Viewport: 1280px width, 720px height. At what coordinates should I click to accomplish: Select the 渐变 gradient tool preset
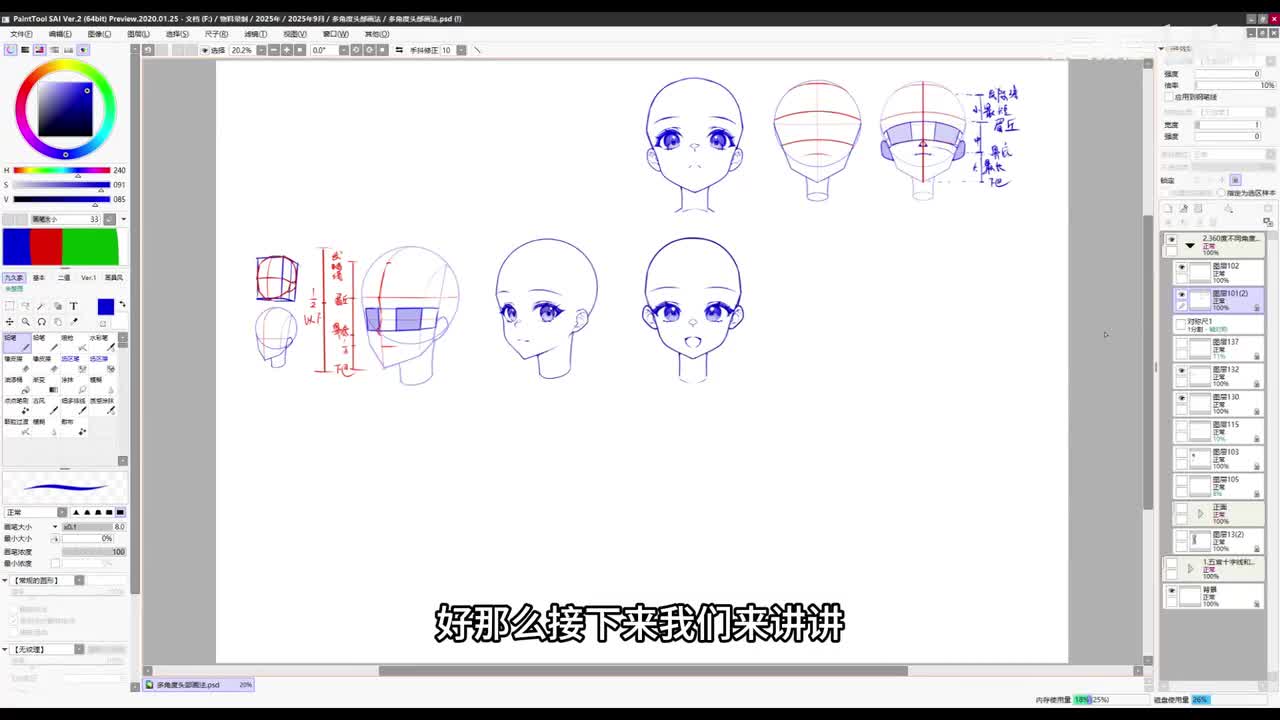point(45,385)
